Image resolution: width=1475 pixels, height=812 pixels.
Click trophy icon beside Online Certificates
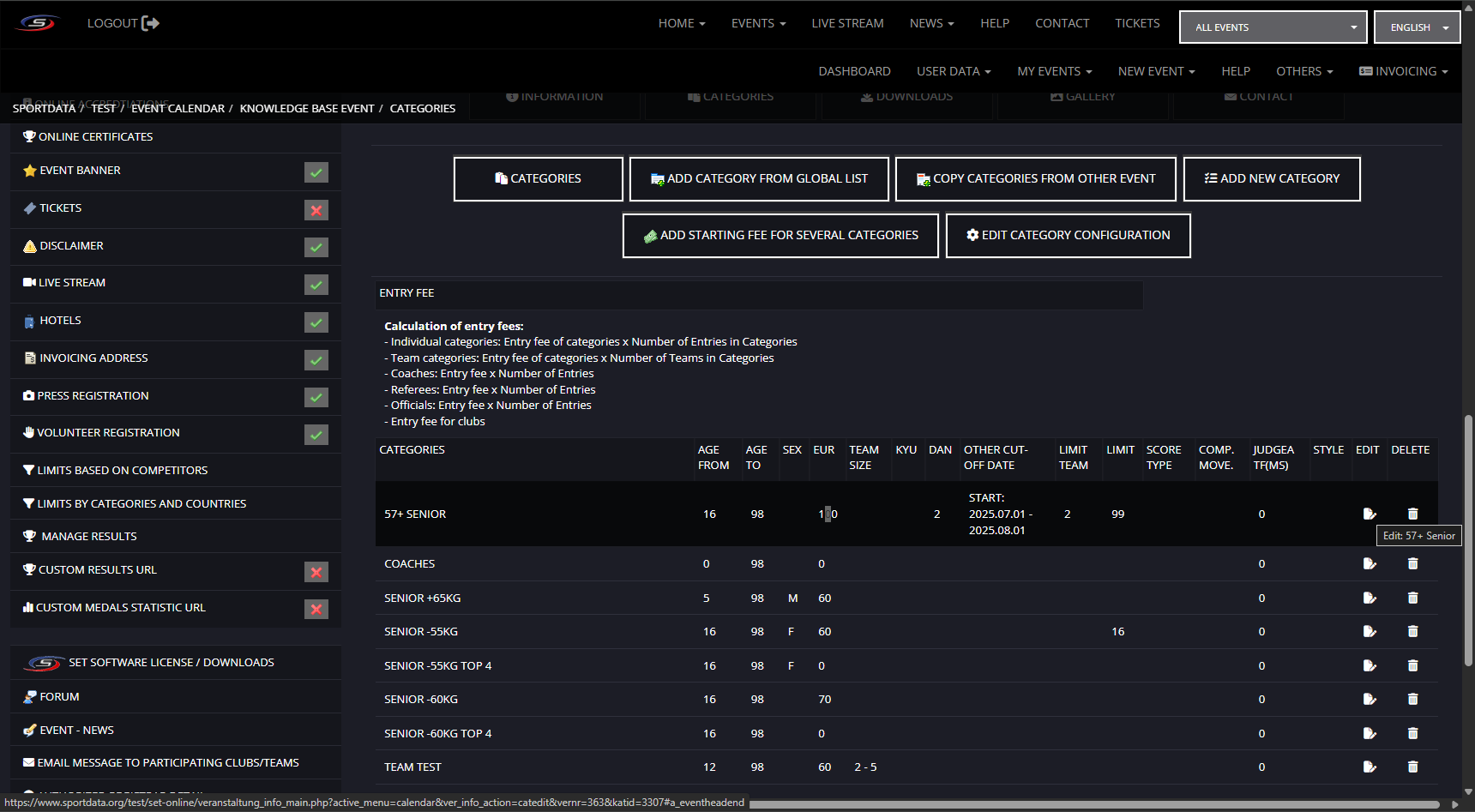(x=29, y=136)
